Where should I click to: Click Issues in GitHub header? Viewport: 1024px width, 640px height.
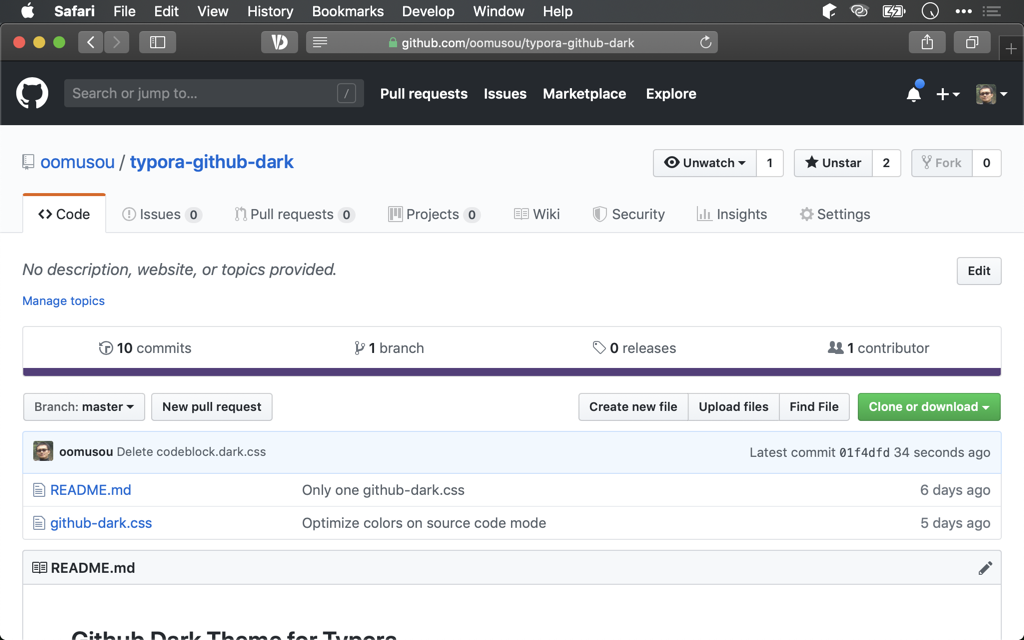(505, 94)
